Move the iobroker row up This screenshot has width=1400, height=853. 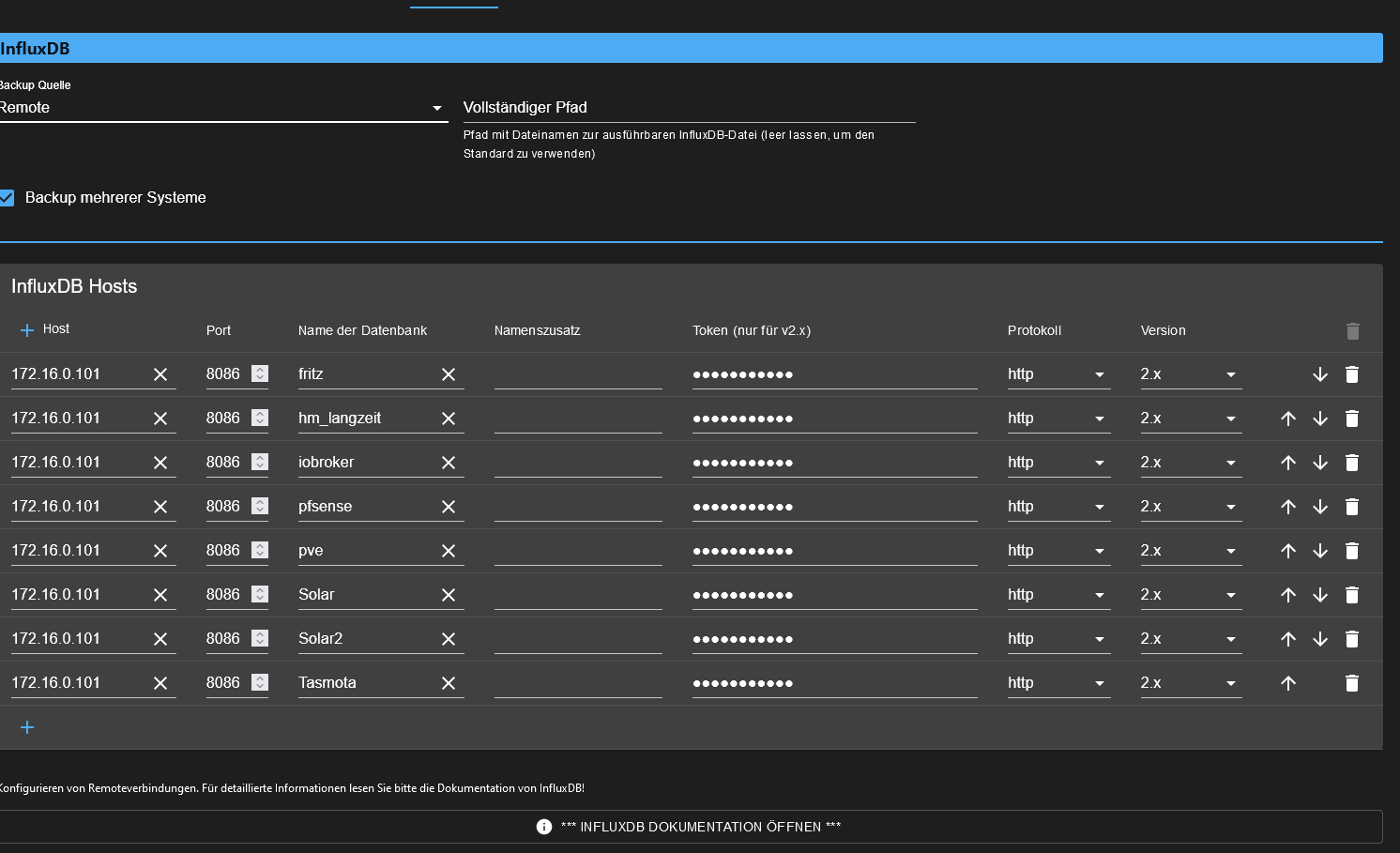click(1288, 463)
